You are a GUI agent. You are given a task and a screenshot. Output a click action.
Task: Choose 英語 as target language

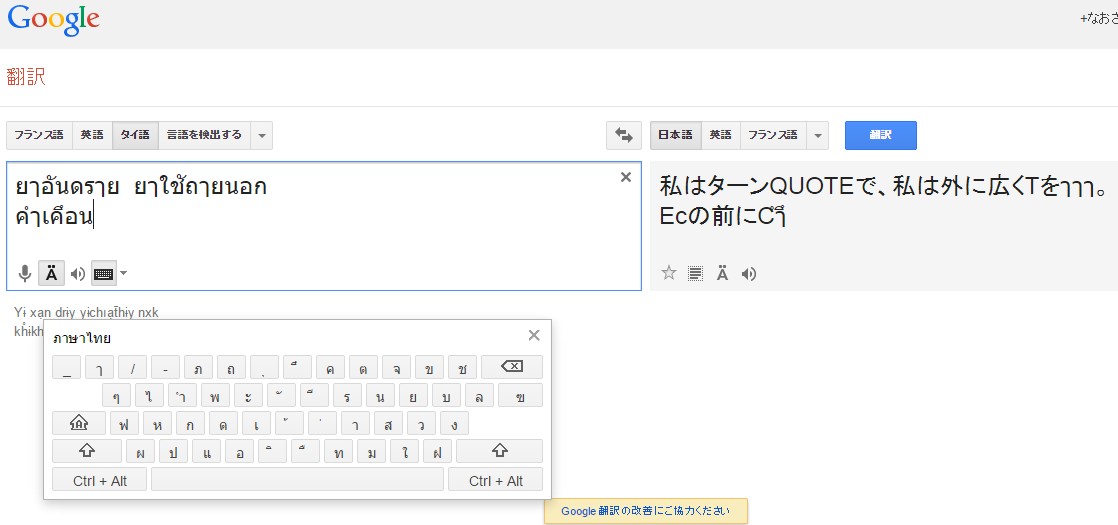[721, 135]
